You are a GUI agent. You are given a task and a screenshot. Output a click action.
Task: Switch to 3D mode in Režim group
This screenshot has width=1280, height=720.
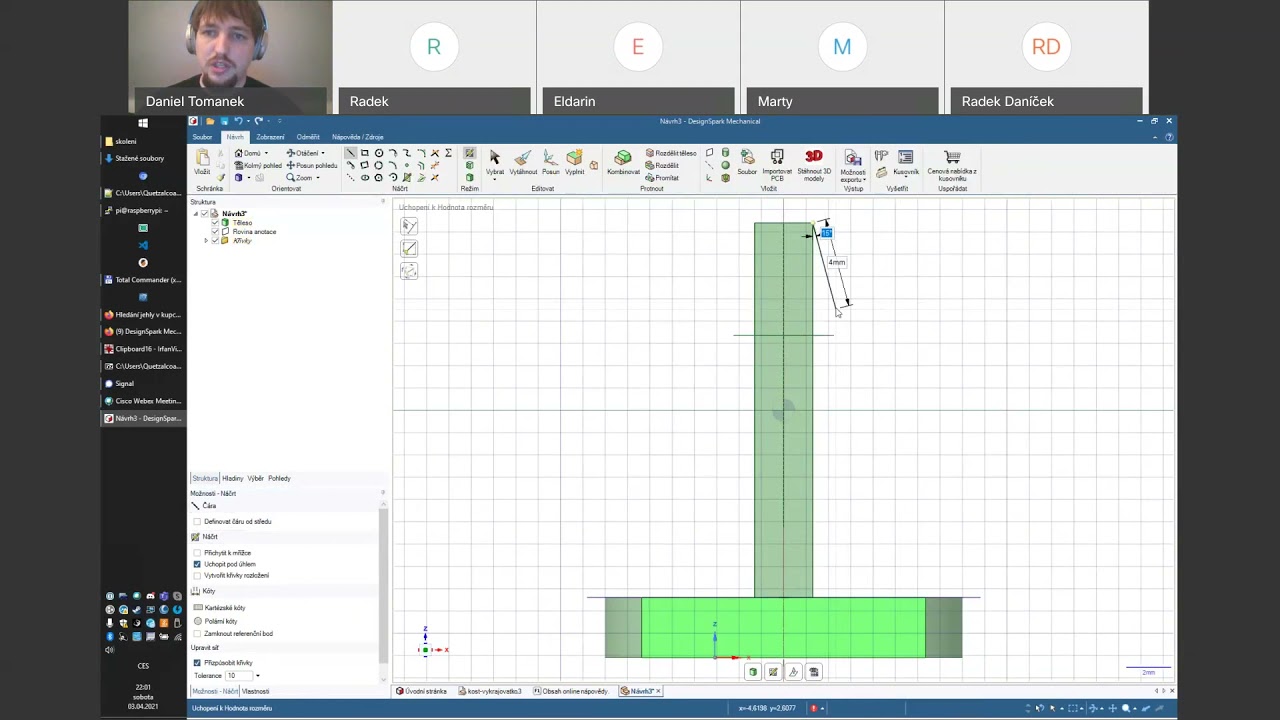point(470,177)
